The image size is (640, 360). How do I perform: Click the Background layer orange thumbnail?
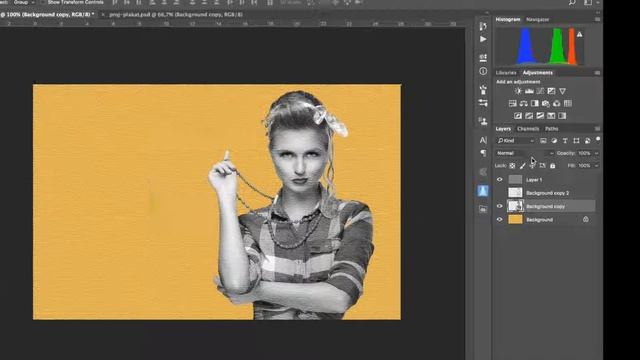(515, 220)
